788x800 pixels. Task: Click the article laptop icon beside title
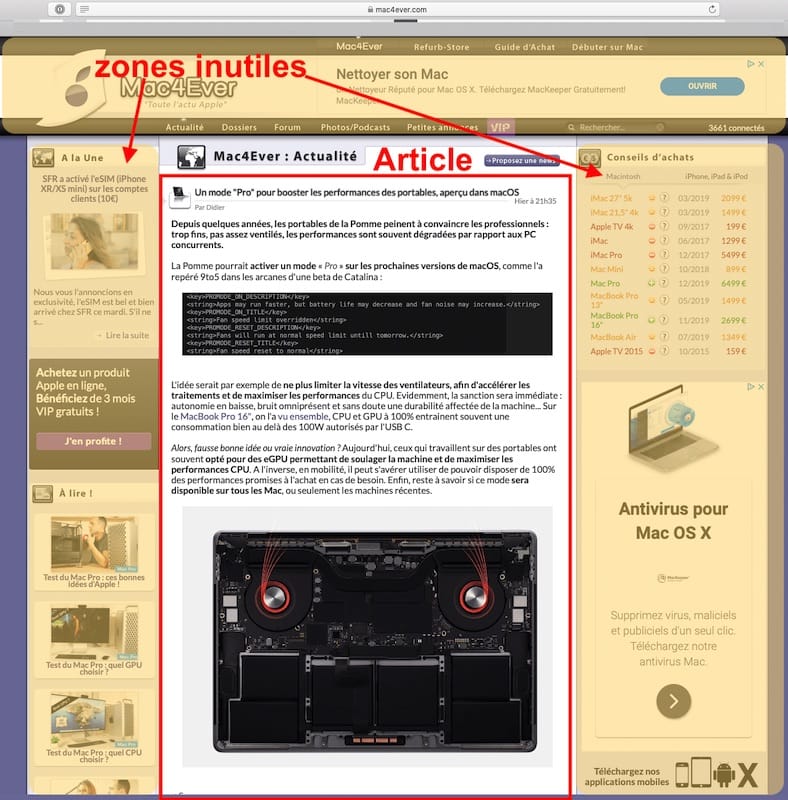coord(180,197)
